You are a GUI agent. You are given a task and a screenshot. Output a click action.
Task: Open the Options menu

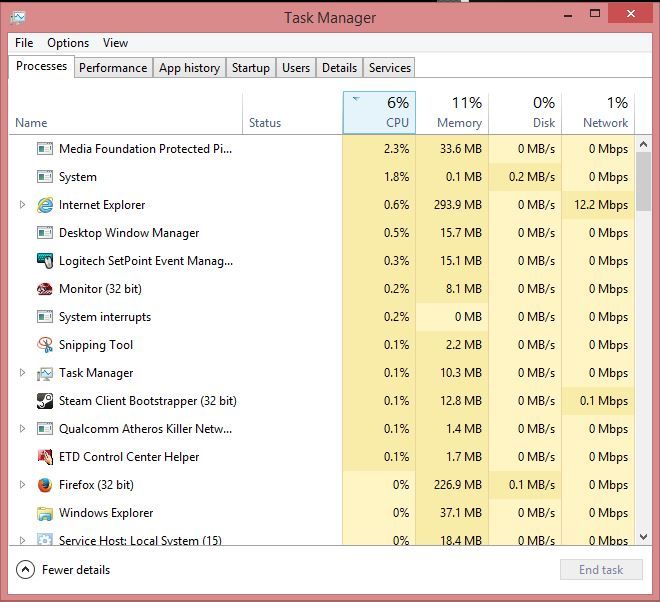point(68,43)
